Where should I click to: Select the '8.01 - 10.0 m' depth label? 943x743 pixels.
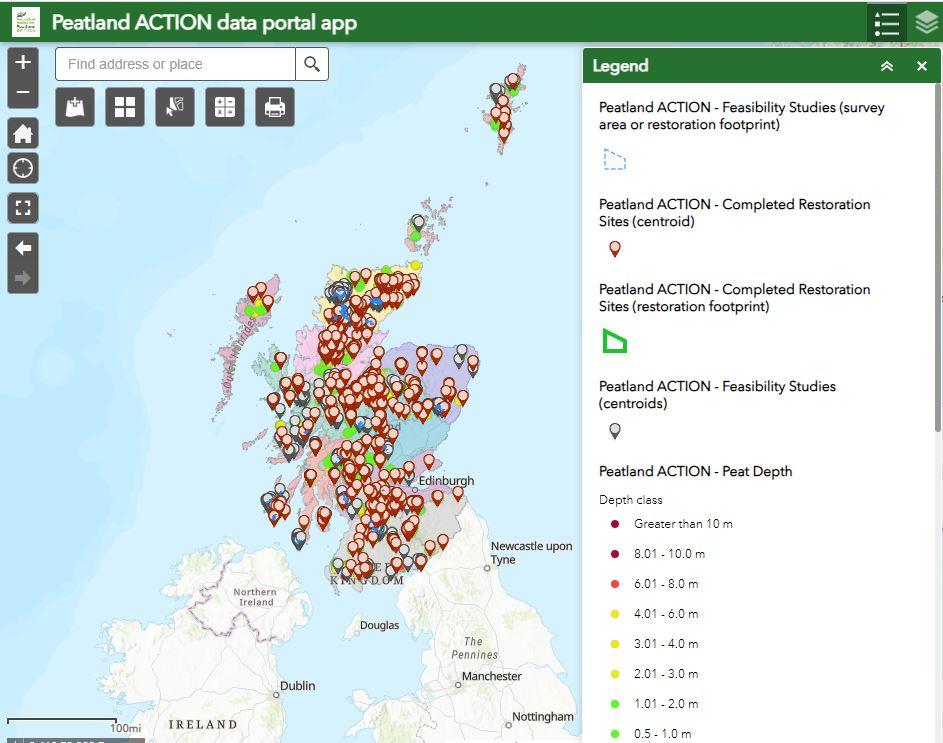669,553
